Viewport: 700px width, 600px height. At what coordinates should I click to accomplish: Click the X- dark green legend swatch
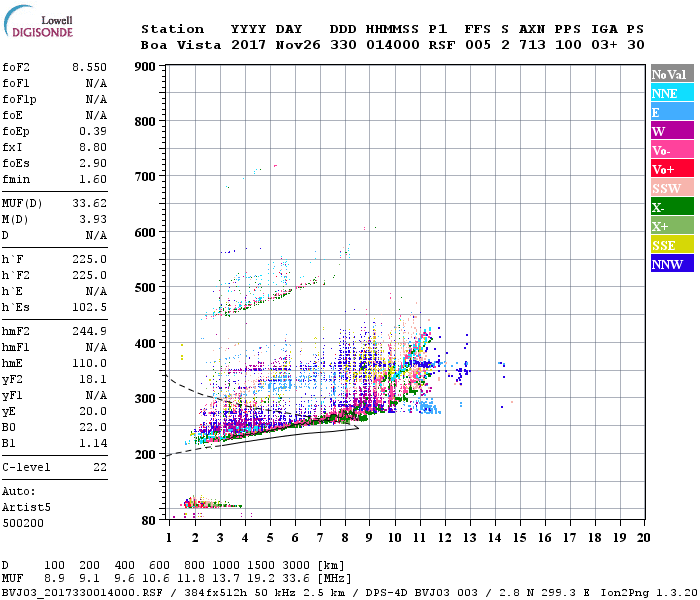(672, 207)
